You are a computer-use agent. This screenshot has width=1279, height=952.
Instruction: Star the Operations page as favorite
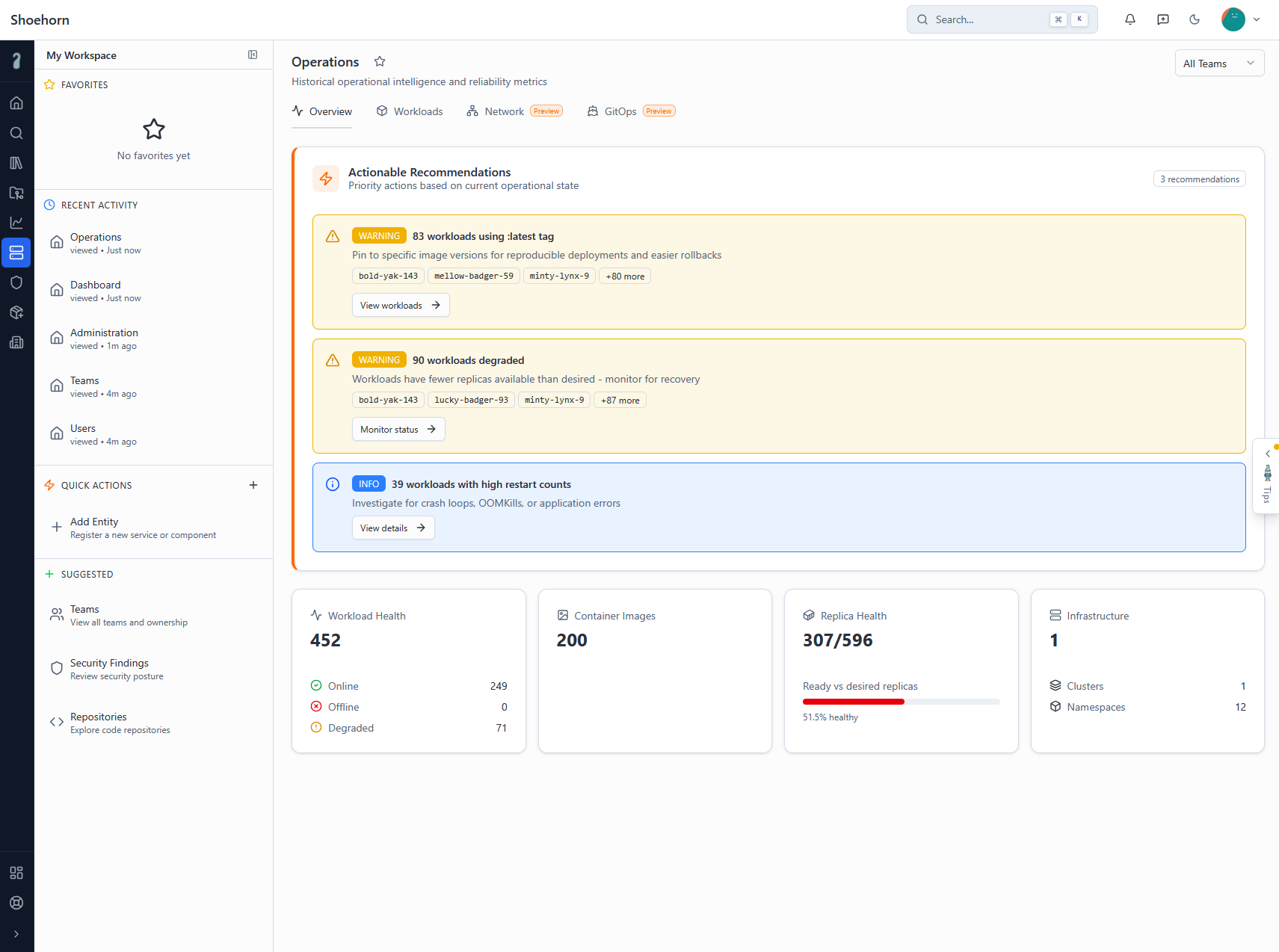pos(380,62)
